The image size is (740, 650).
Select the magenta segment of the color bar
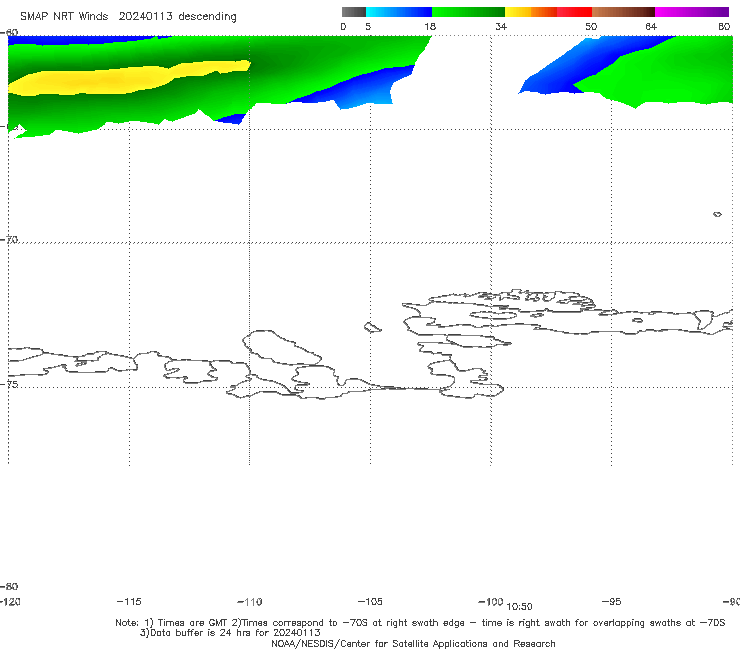pos(692,12)
